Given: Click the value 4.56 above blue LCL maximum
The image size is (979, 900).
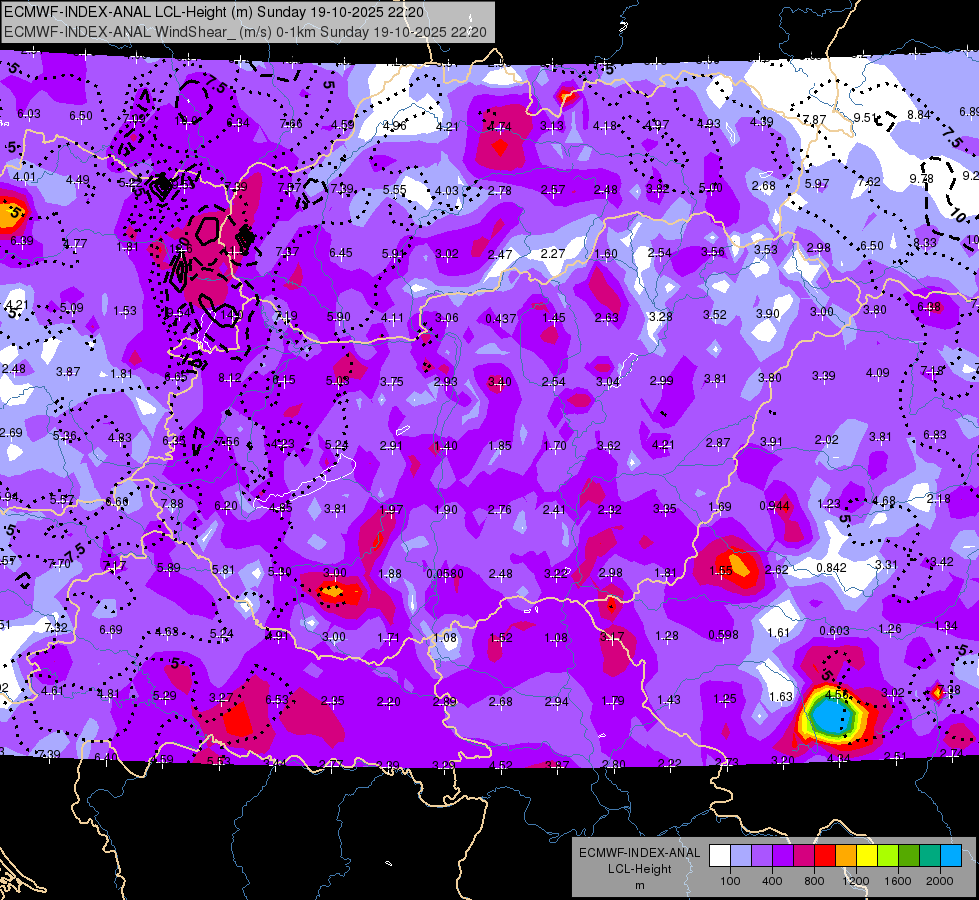Looking at the screenshot, I should pos(837,694).
